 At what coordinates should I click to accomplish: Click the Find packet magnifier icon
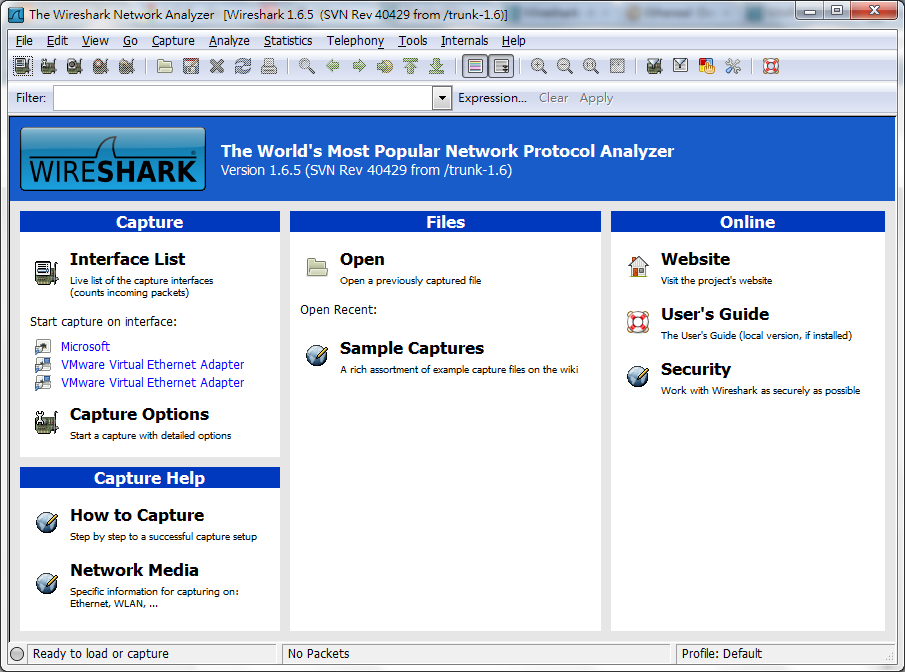click(x=307, y=66)
